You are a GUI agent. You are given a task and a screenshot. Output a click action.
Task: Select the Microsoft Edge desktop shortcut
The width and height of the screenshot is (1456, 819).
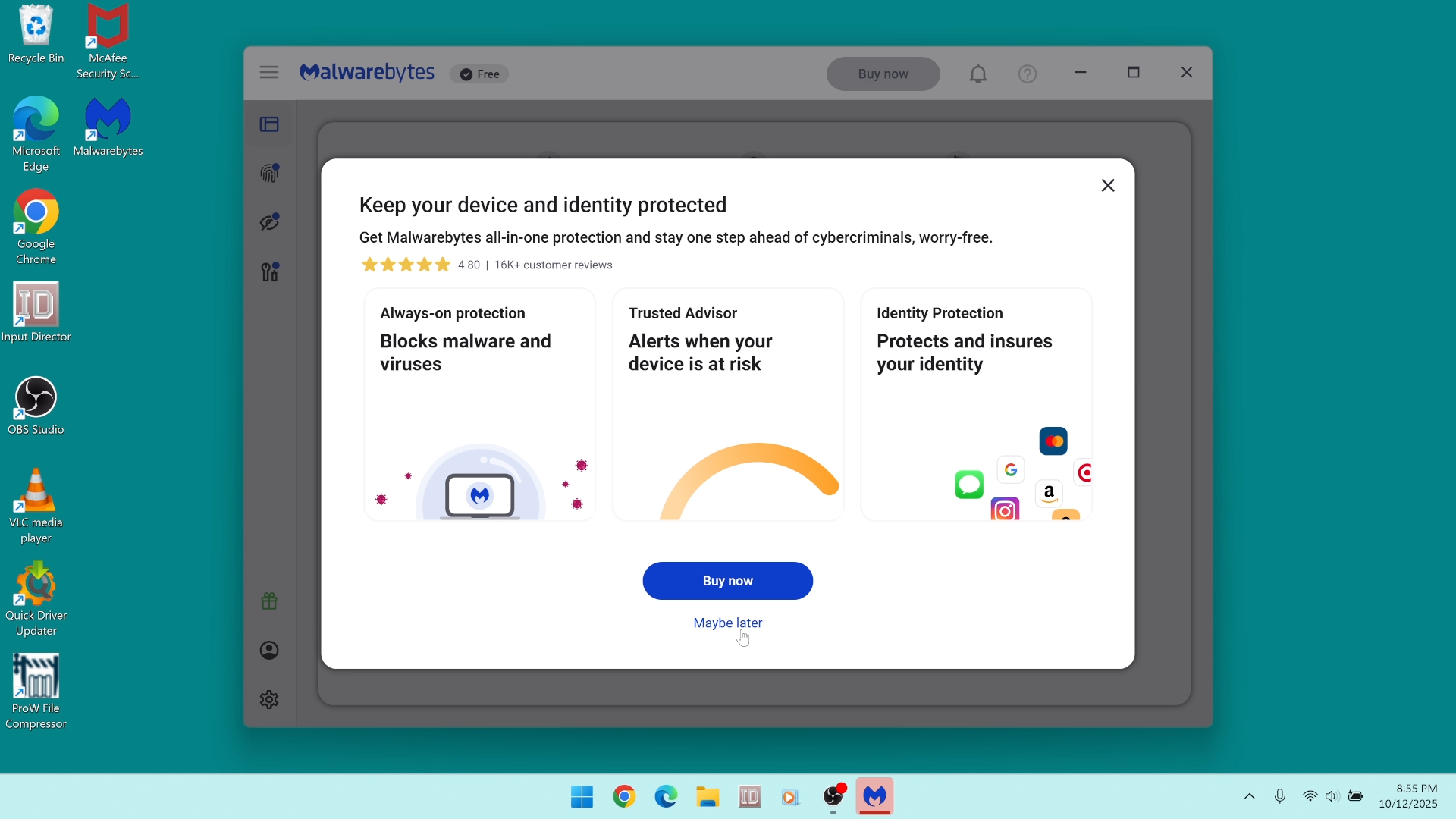tap(36, 134)
